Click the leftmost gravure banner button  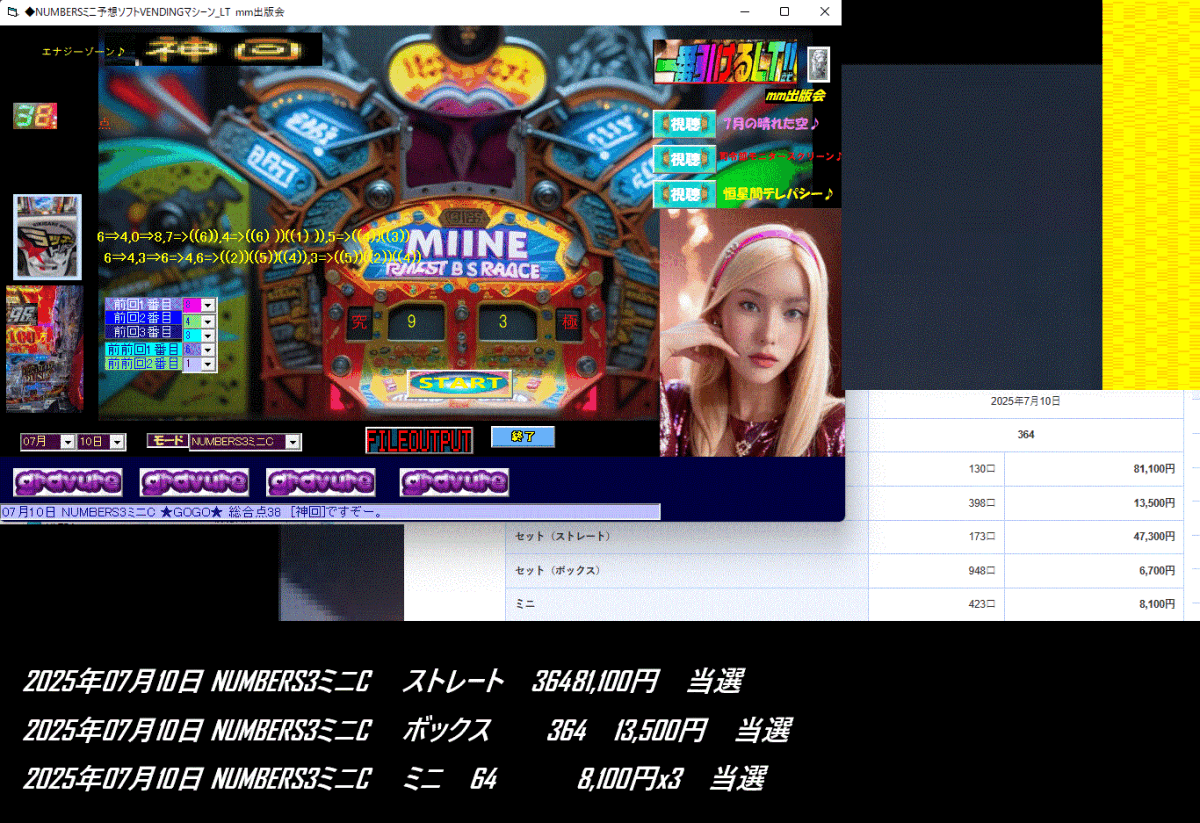68,483
